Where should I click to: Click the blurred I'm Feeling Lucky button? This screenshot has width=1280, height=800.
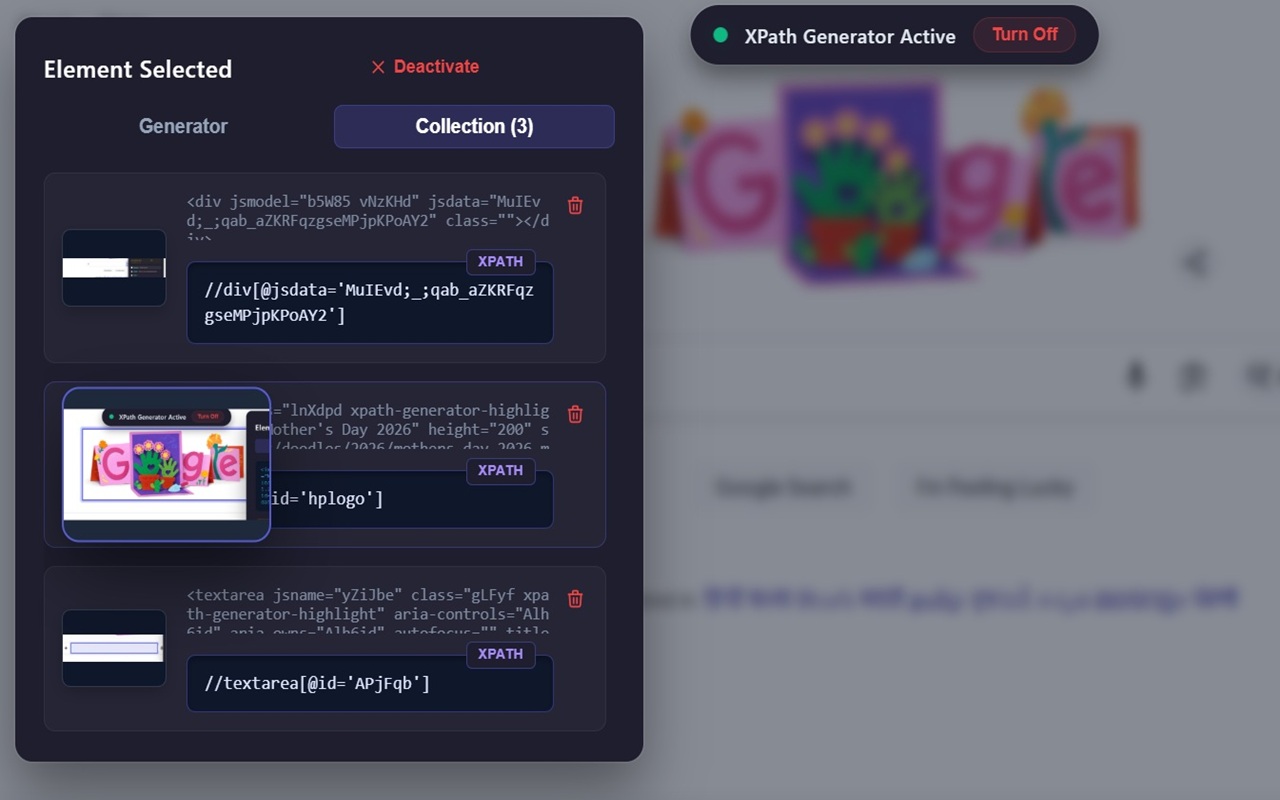click(995, 488)
